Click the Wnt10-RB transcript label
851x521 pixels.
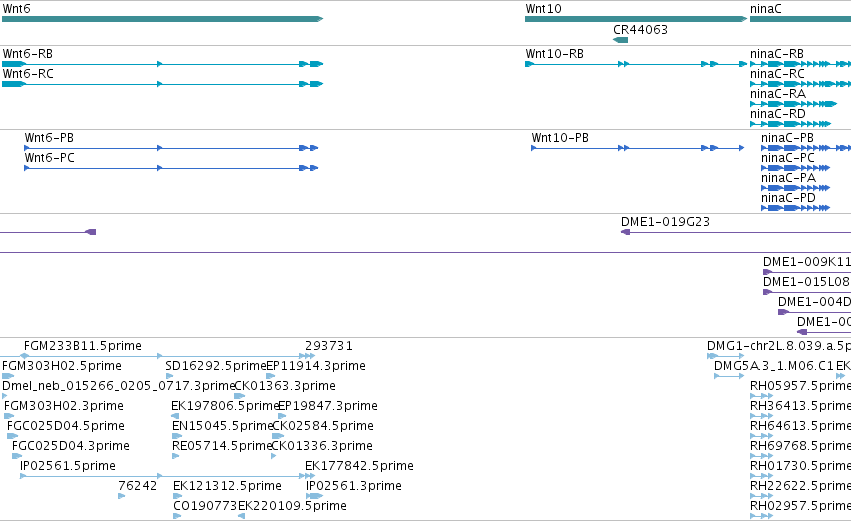(555, 54)
